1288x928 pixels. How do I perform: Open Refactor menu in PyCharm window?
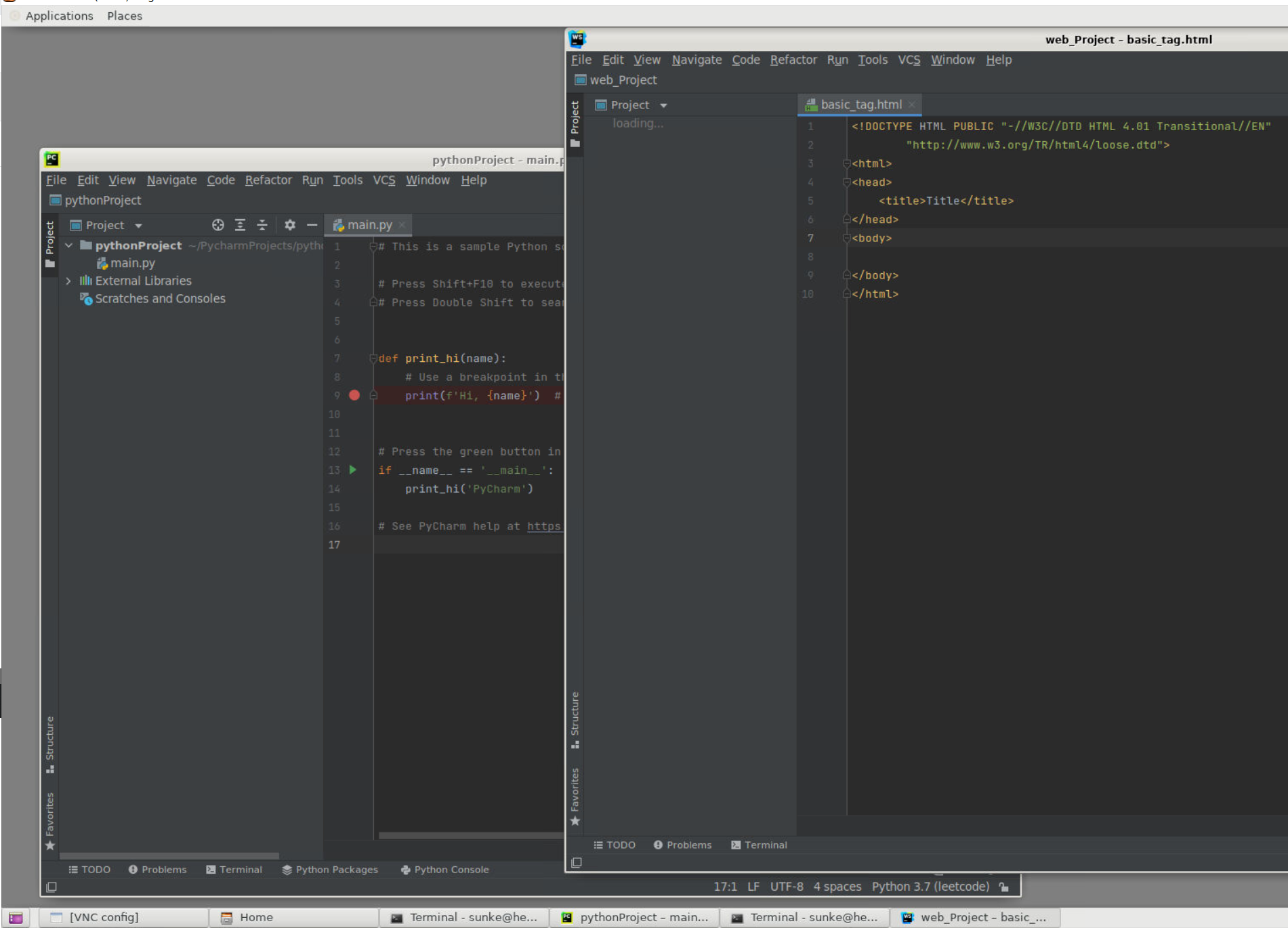click(268, 180)
